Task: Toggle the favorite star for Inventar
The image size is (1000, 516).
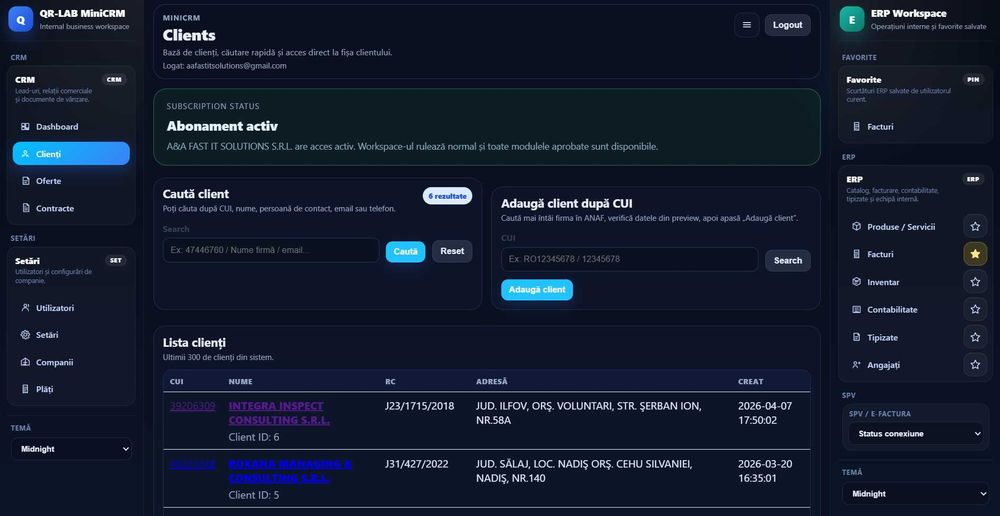Action: [x=975, y=282]
